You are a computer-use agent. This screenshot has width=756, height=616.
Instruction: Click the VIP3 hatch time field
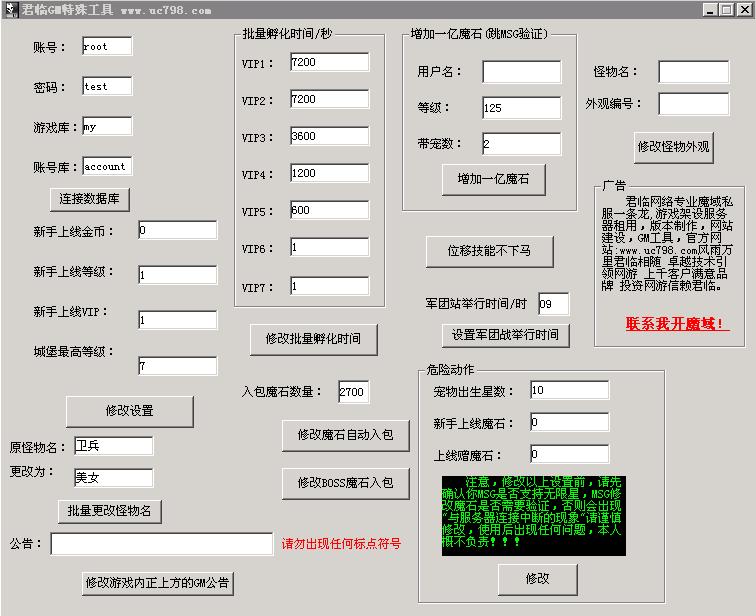(x=329, y=136)
